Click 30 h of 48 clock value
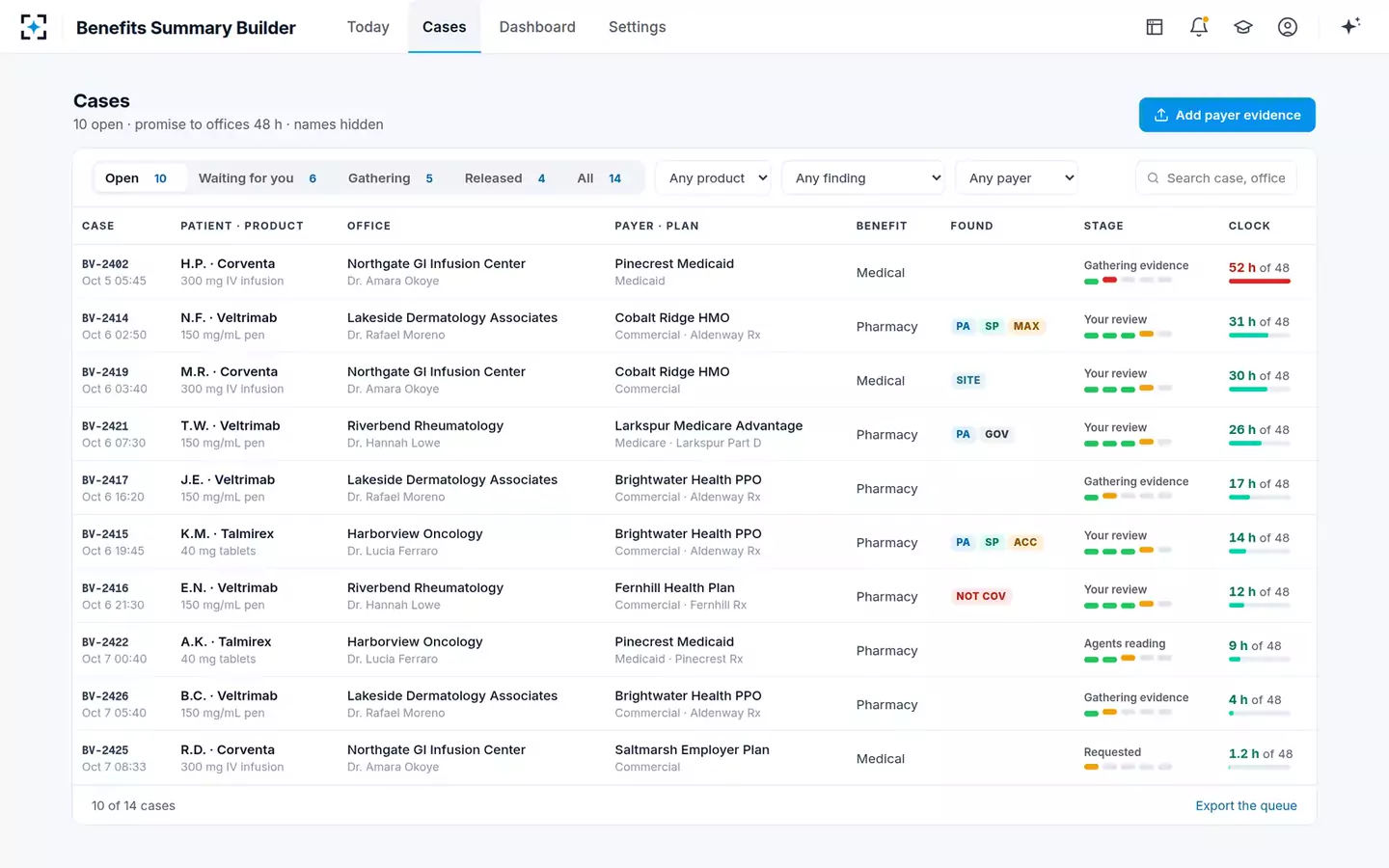1389x868 pixels. [x=1259, y=376]
